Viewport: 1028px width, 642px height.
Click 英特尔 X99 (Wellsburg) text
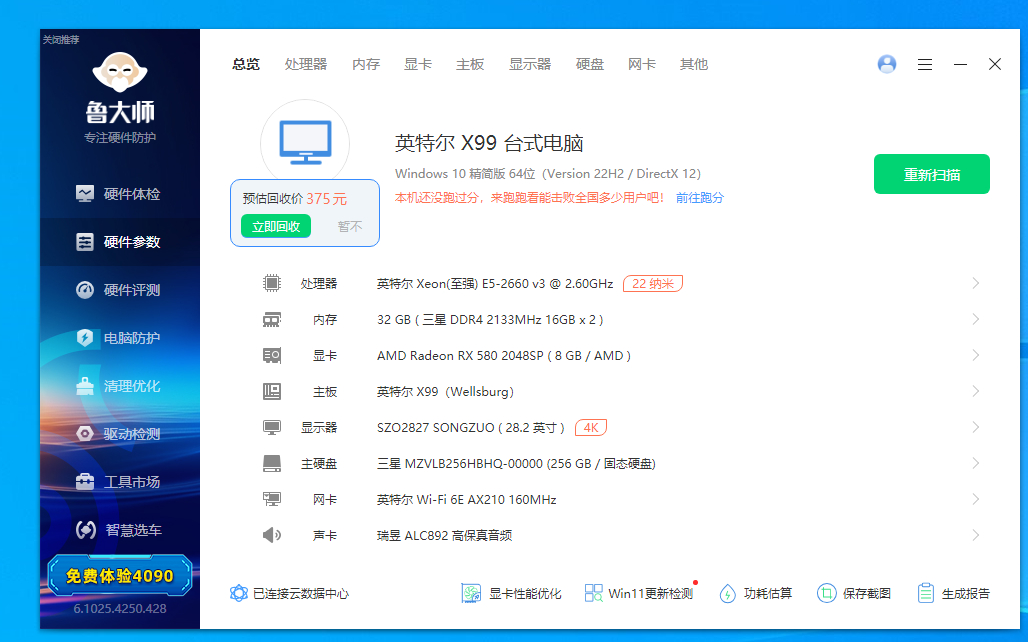point(445,391)
